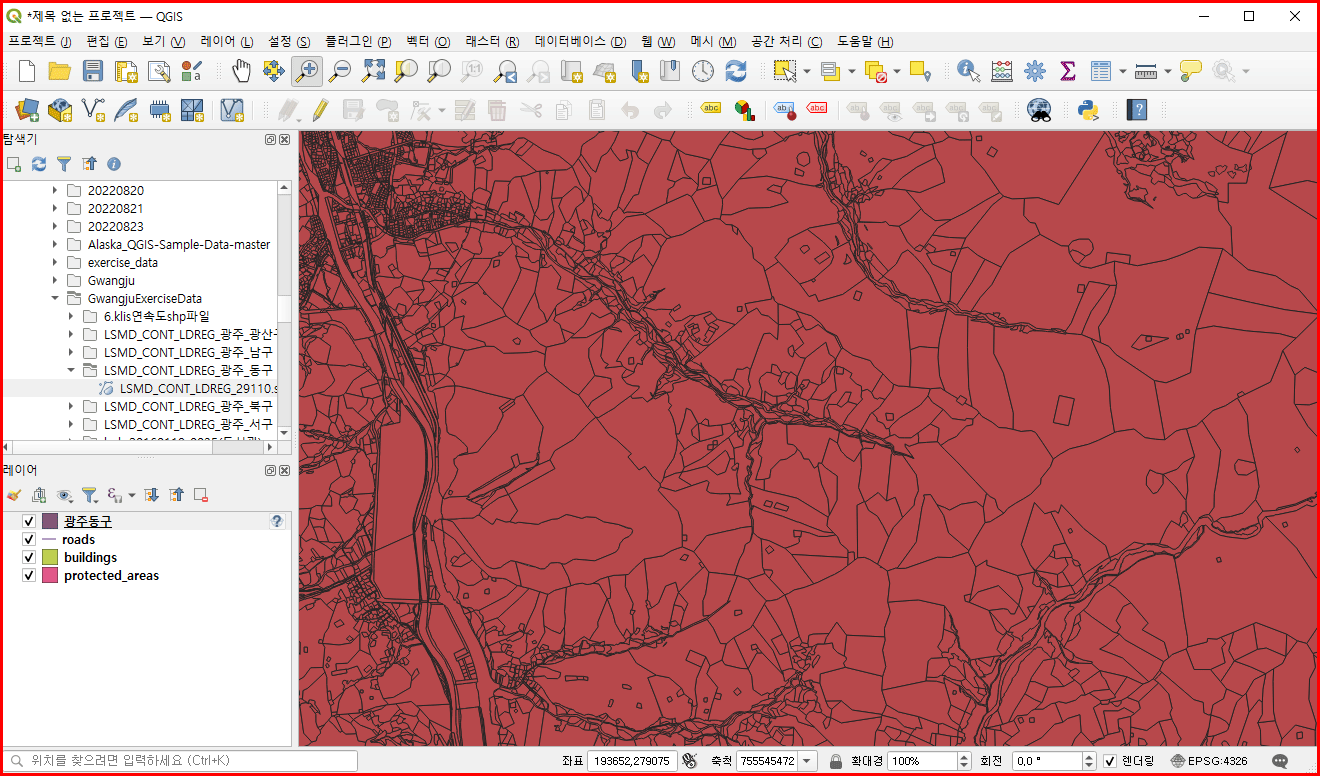The width and height of the screenshot is (1320, 776).
Task: Open the Processing Toolbox gear icon
Action: [x=1035, y=71]
